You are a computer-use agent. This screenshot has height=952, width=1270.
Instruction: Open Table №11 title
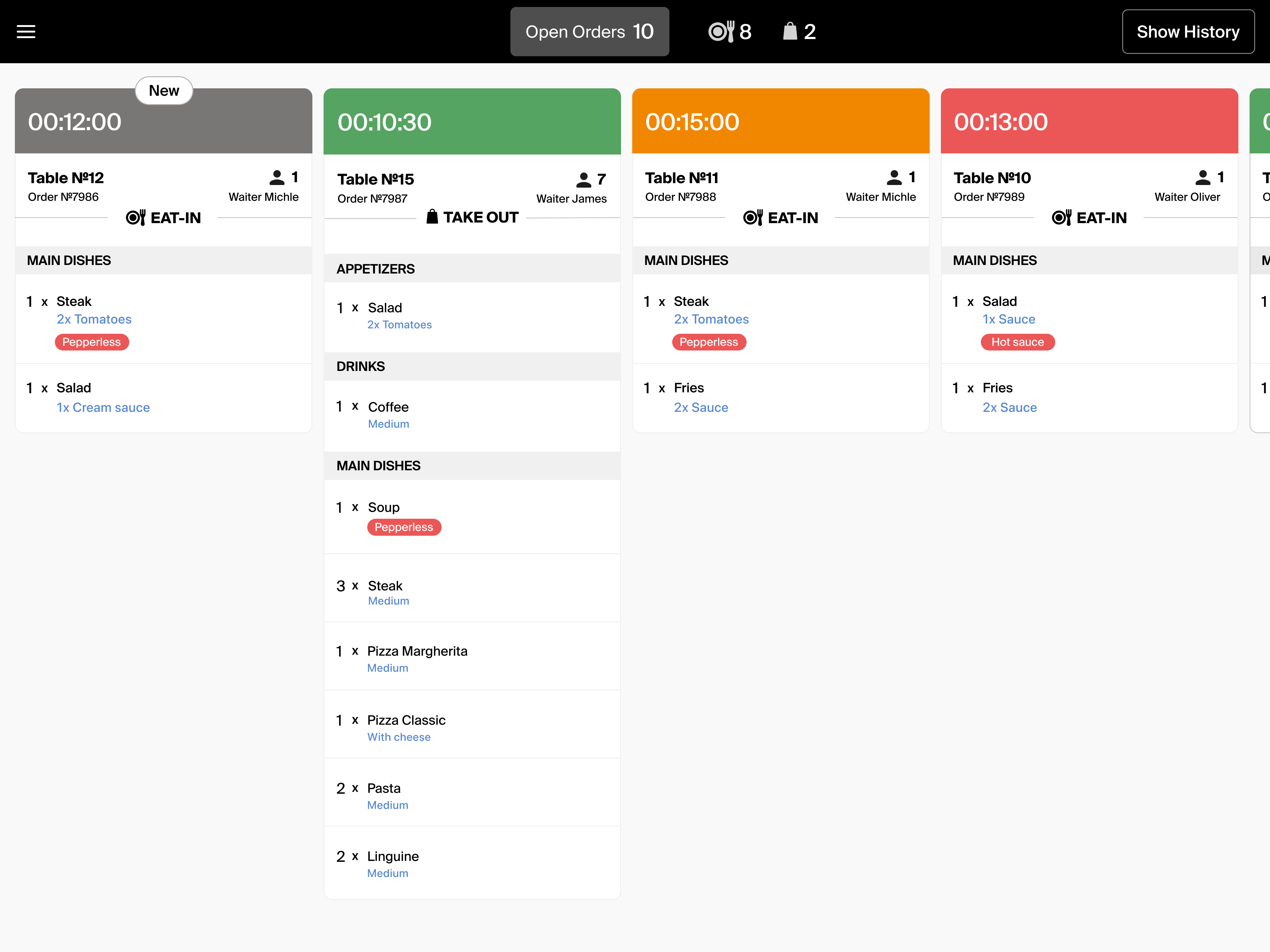click(681, 178)
